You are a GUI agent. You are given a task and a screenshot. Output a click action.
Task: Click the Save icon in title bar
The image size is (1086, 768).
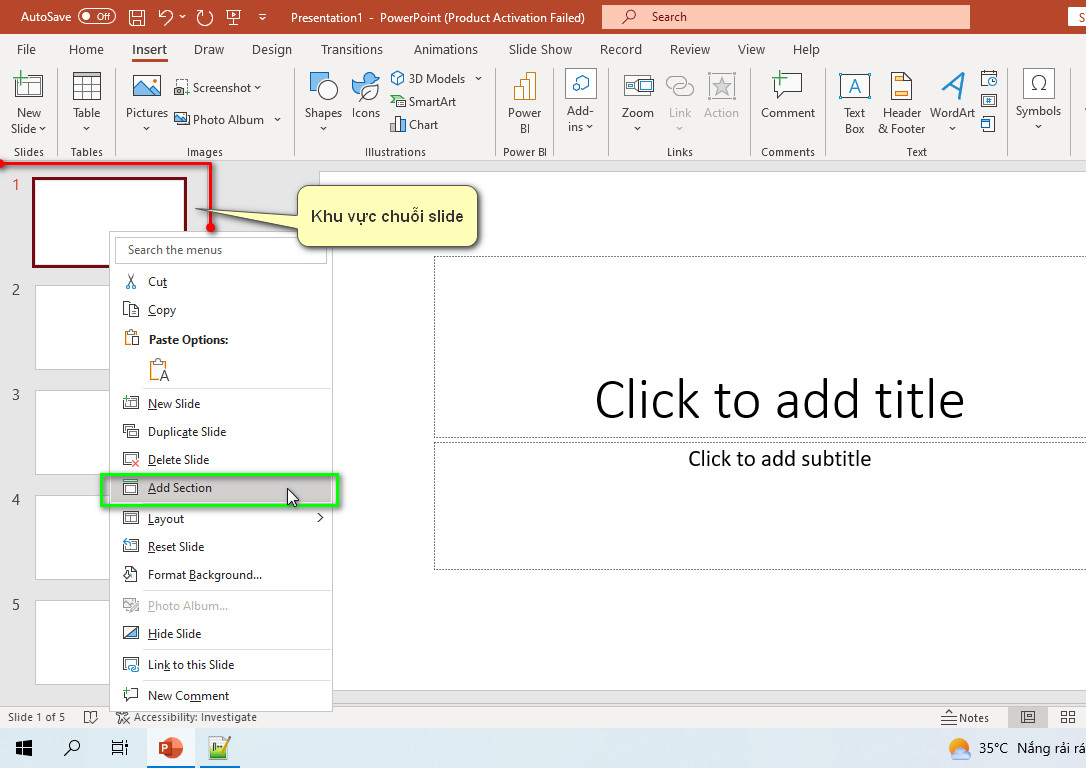(137, 17)
